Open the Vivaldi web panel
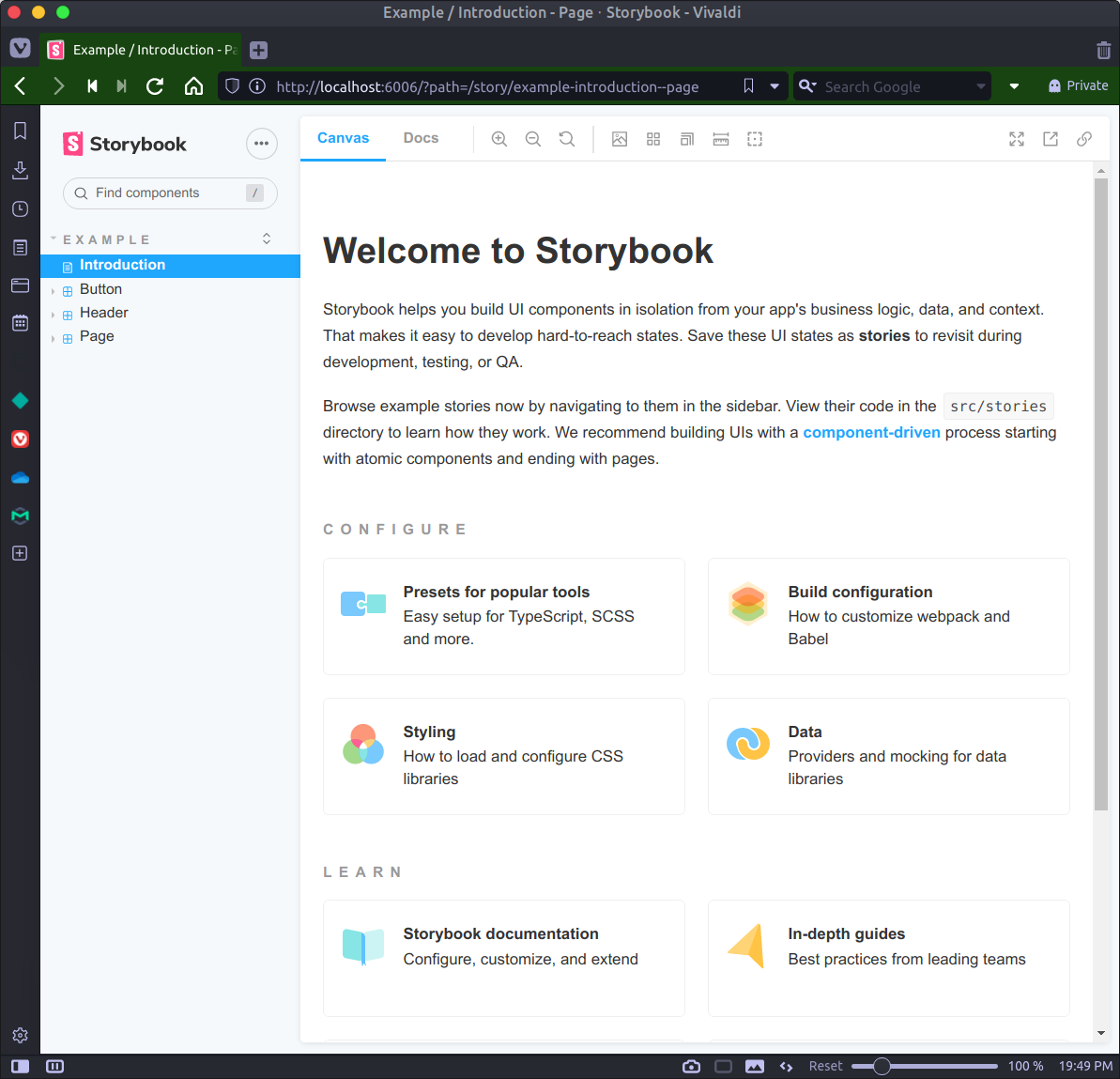 pyautogui.click(x=20, y=439)
